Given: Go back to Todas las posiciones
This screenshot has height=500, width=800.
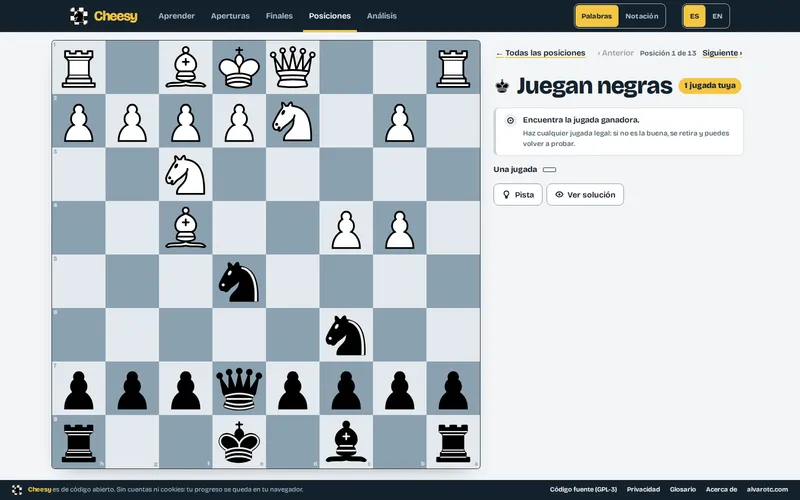Looking at the screenshot, I should [540, 53].
